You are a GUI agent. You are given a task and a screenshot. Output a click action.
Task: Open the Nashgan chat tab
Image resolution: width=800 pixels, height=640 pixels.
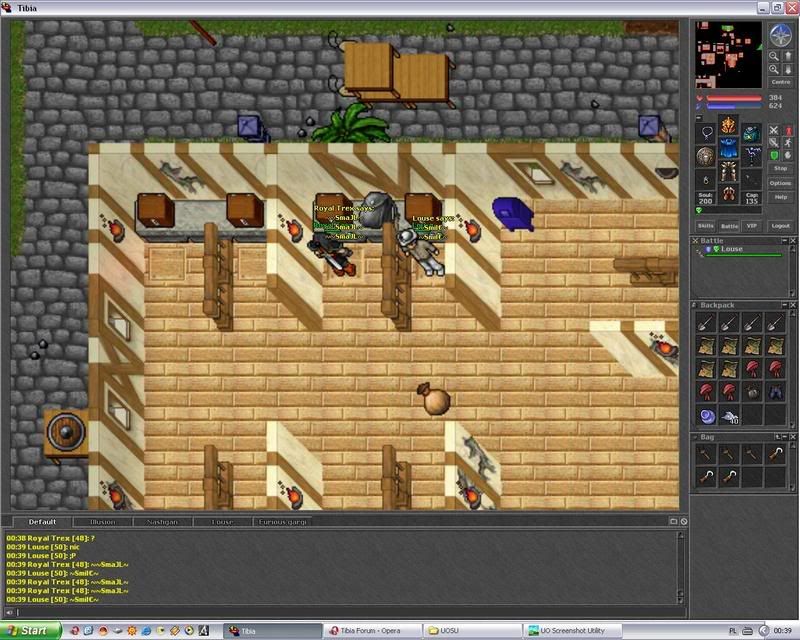pyautogui.click(x=162, y=522)
